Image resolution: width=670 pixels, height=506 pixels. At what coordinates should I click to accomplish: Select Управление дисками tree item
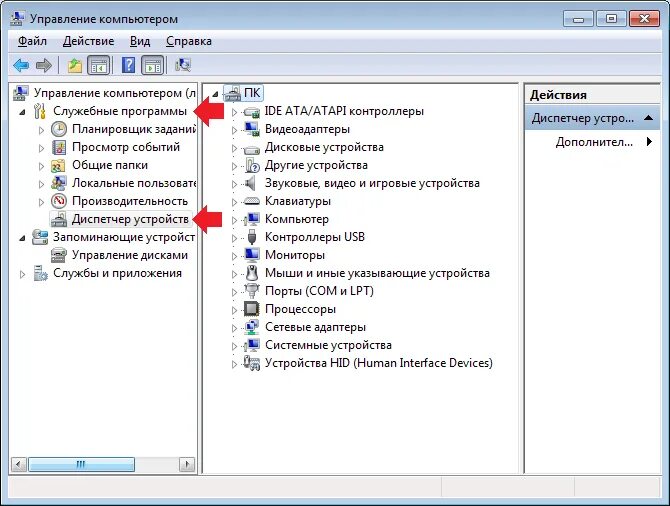tap(129, 255)
